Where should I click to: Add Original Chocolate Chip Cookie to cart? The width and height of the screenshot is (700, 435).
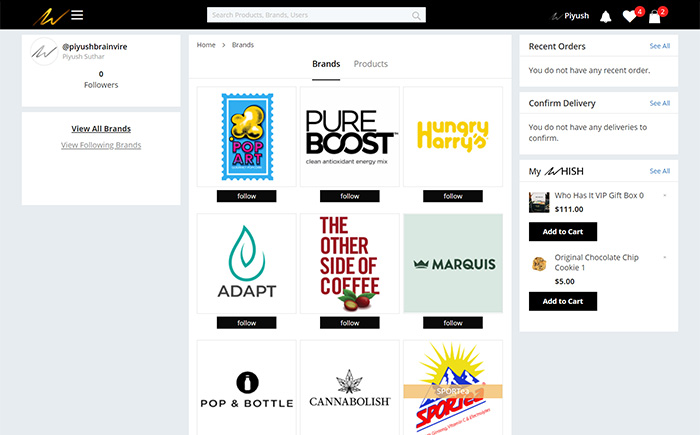(x=563, y=301)
